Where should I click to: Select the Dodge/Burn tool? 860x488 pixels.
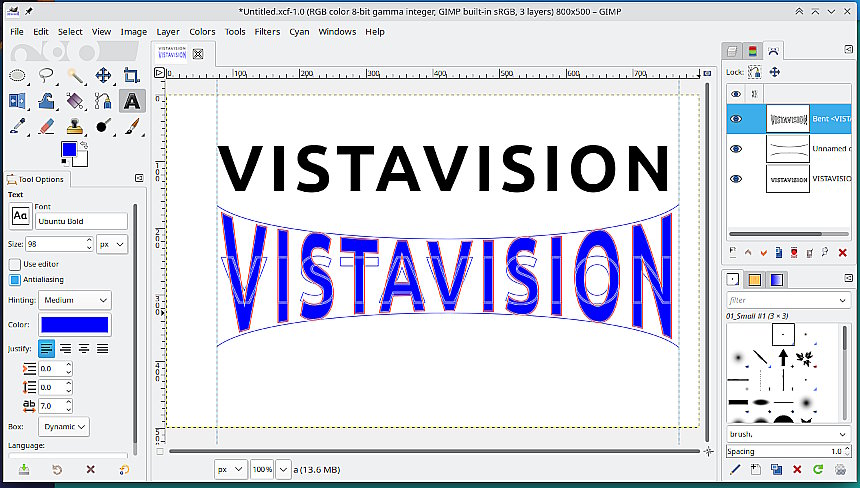(104, 127)
